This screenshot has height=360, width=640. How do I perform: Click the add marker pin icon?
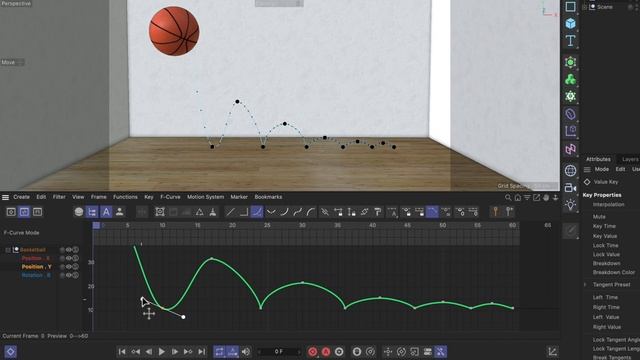(509, 212)
